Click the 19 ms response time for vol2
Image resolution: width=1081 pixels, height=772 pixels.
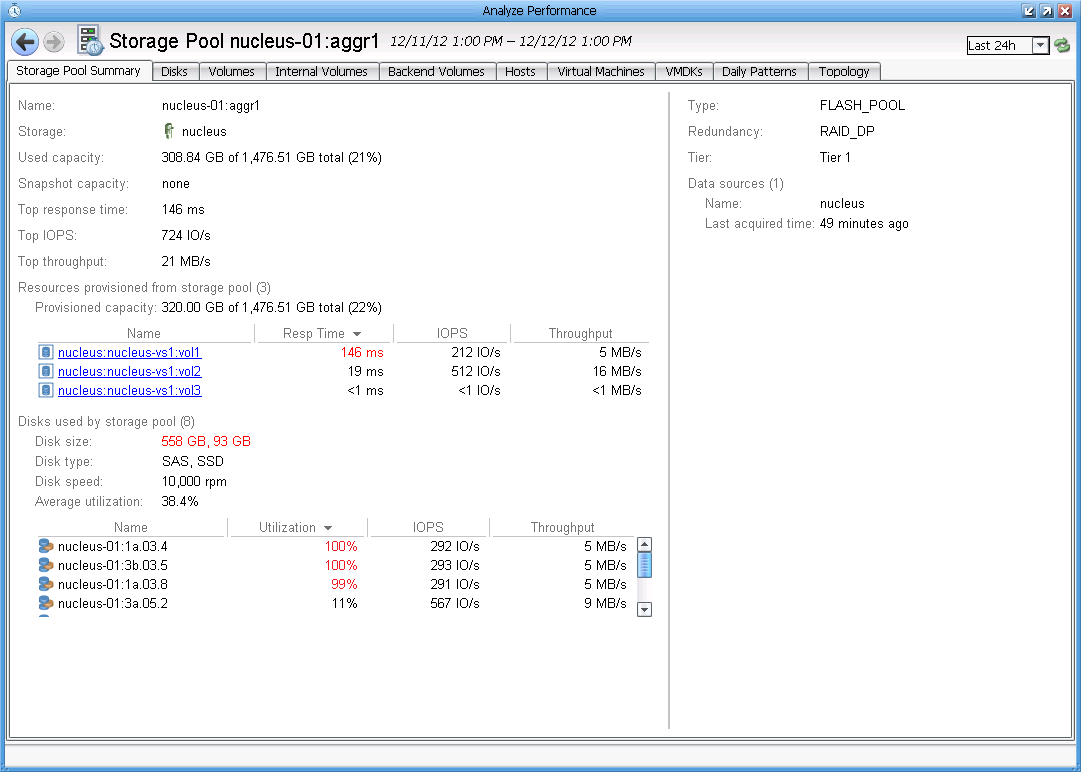click(365, 372)
